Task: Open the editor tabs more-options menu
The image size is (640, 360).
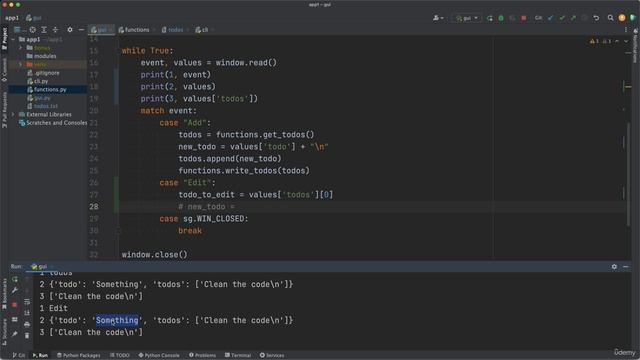Action: pyautogui.click(x=626, y=30)
